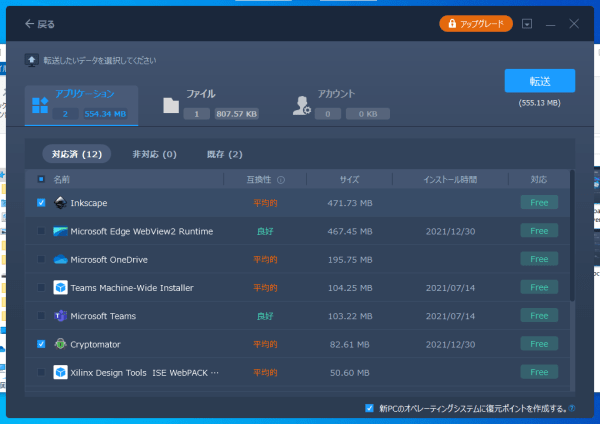Click the 互換性 info icon
Image resolution: width=600 pixels, height=424 pixels.
tap(281, 180)
